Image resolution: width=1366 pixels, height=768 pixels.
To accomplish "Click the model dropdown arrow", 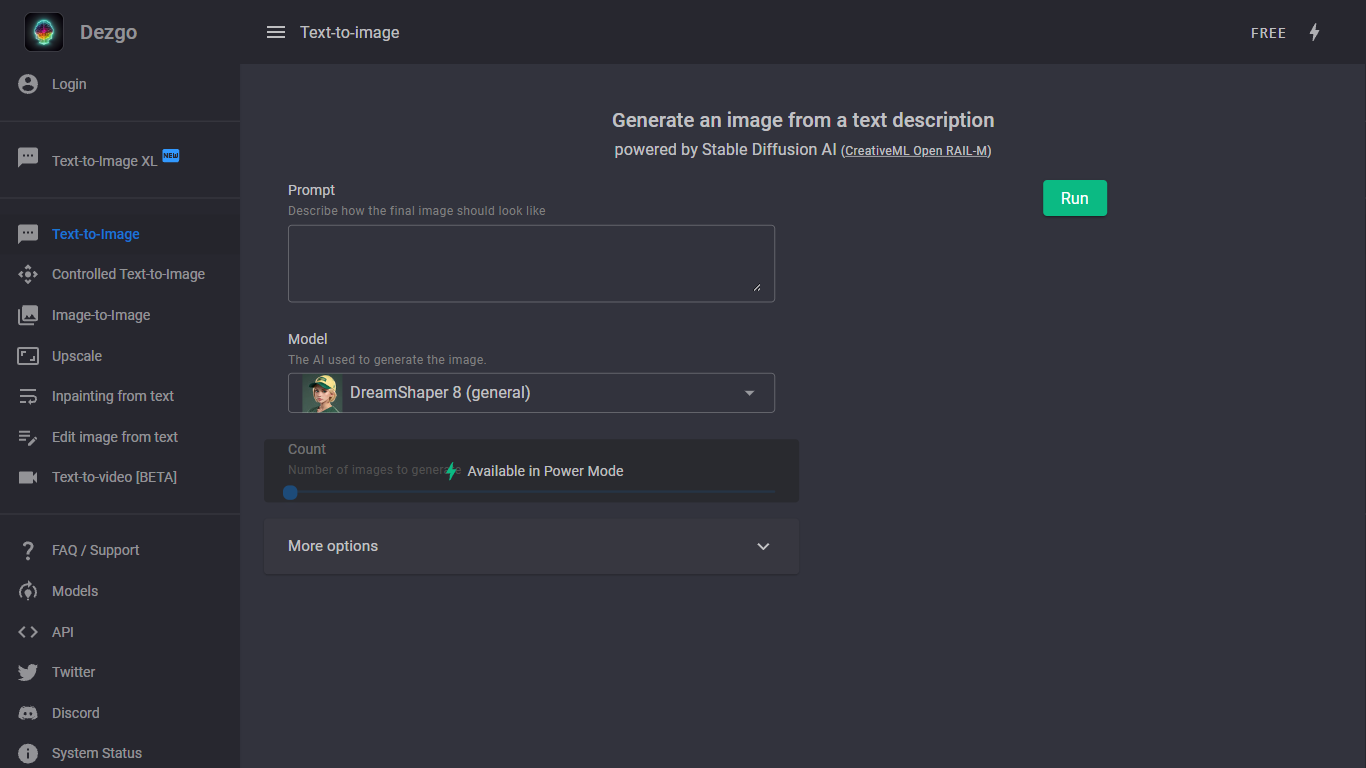I will (749, 393).
